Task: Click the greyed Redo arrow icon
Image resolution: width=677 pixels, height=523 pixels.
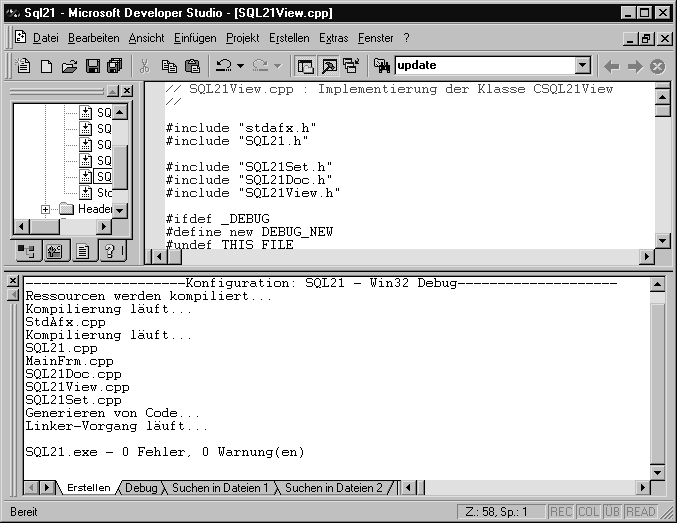Action: (x=260, y=66)
